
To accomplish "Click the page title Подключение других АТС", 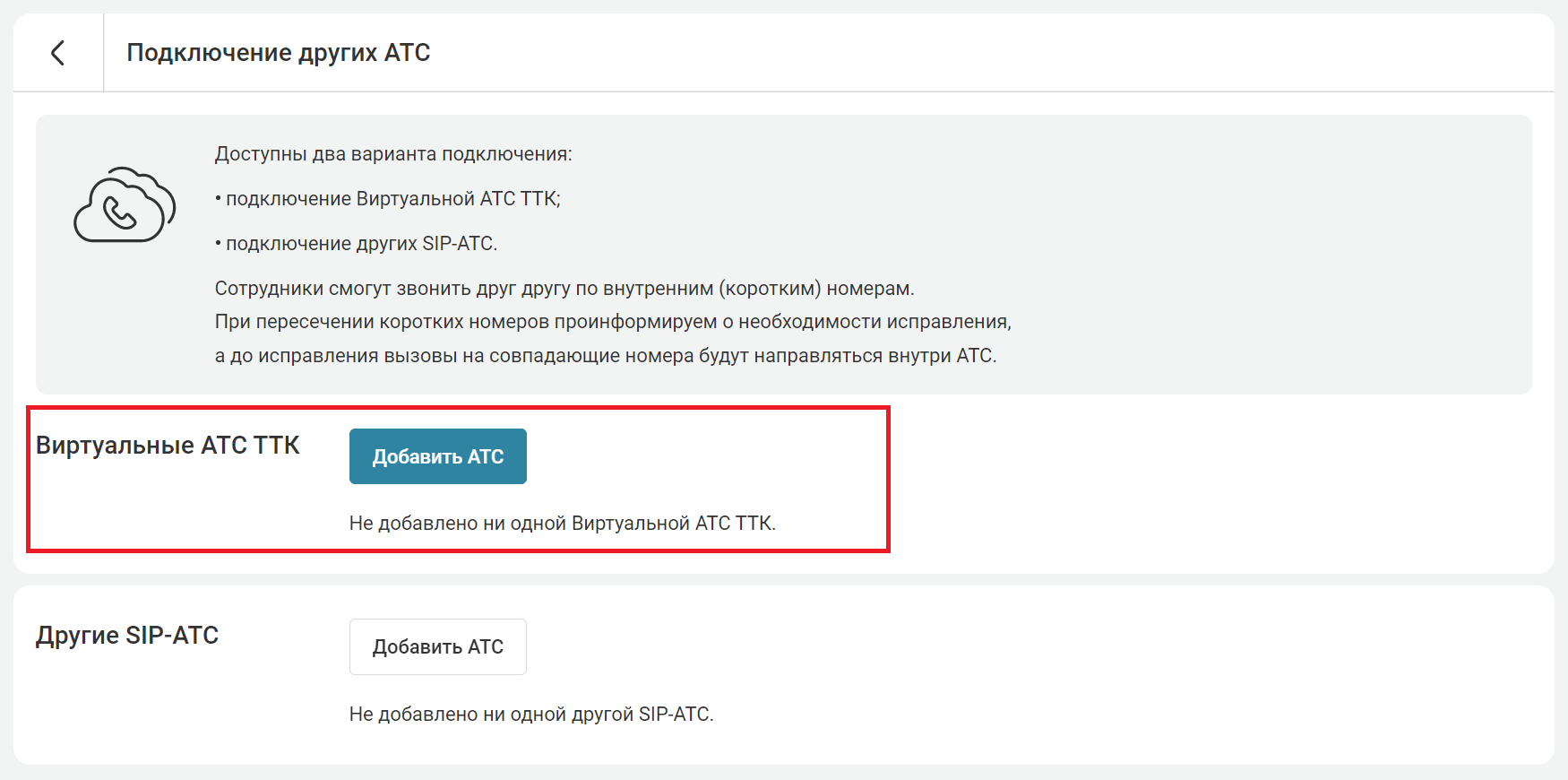I will pyautogui.click(x=278, y=53).
